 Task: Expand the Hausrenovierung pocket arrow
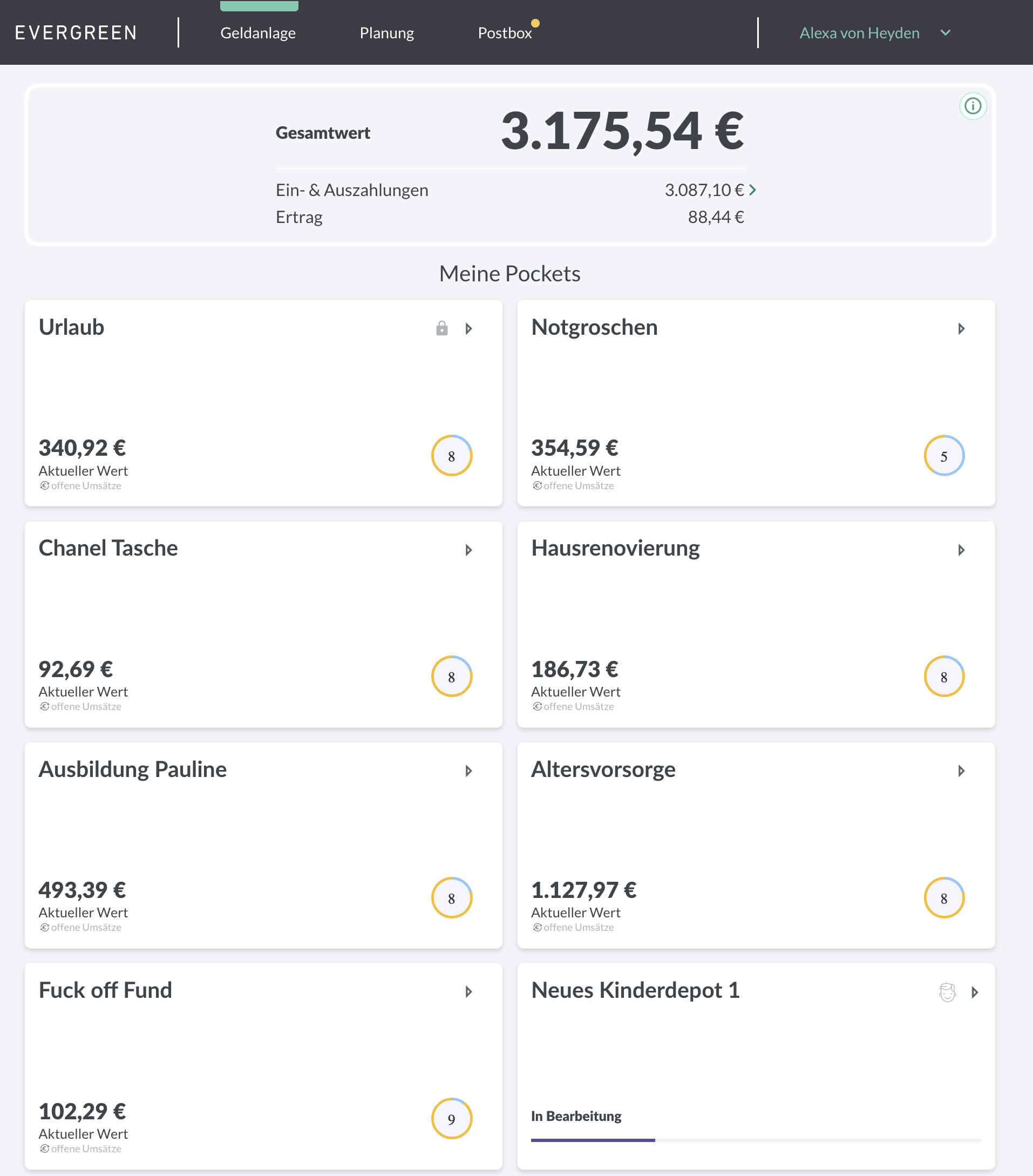coord(961,550)
